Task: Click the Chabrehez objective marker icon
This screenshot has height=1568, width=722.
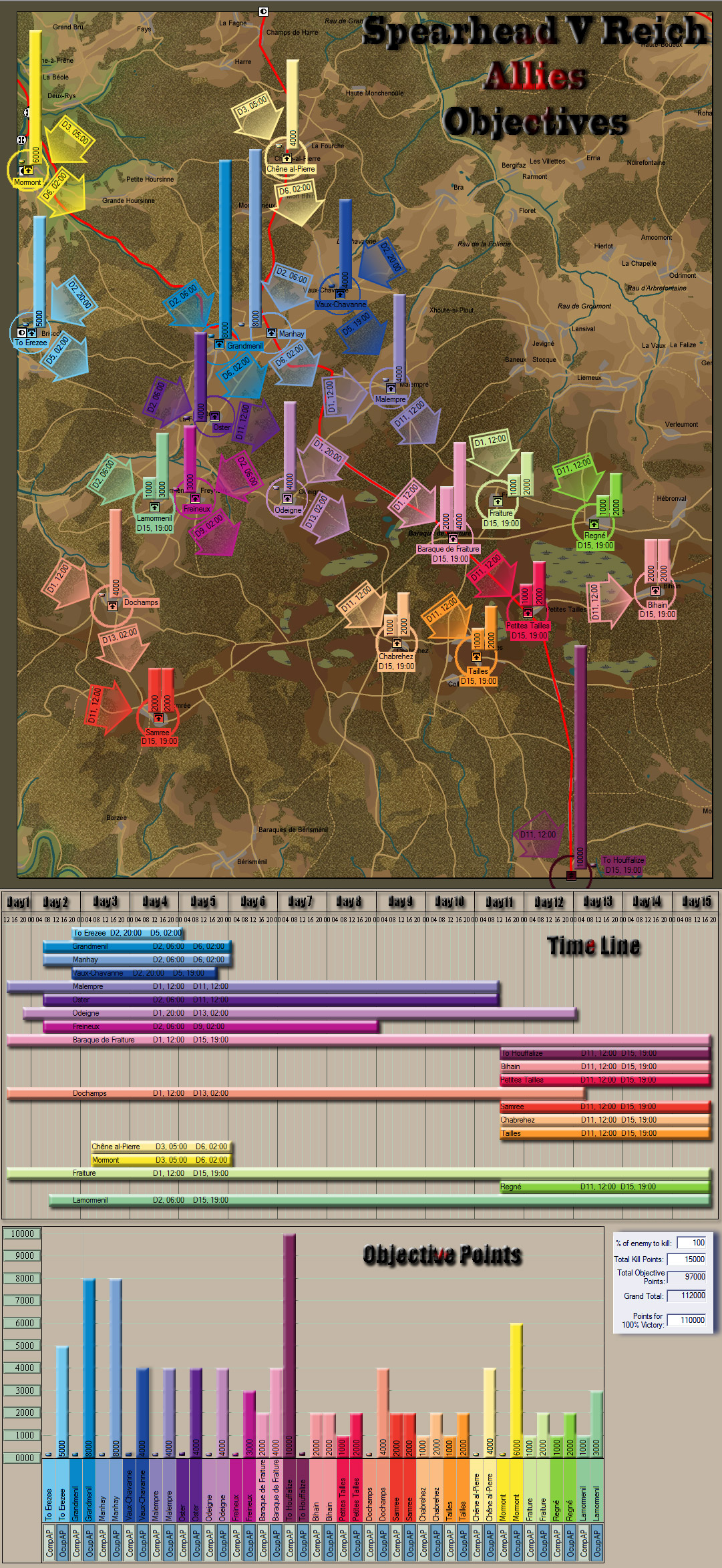Action: coord(397,642)
